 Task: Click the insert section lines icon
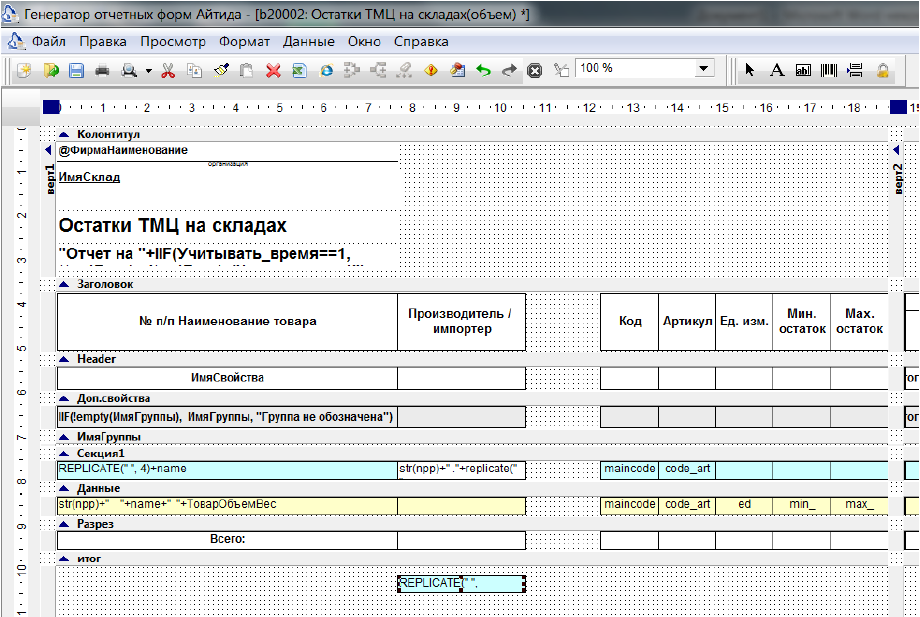pyautogui.click(x=855, y=71)
